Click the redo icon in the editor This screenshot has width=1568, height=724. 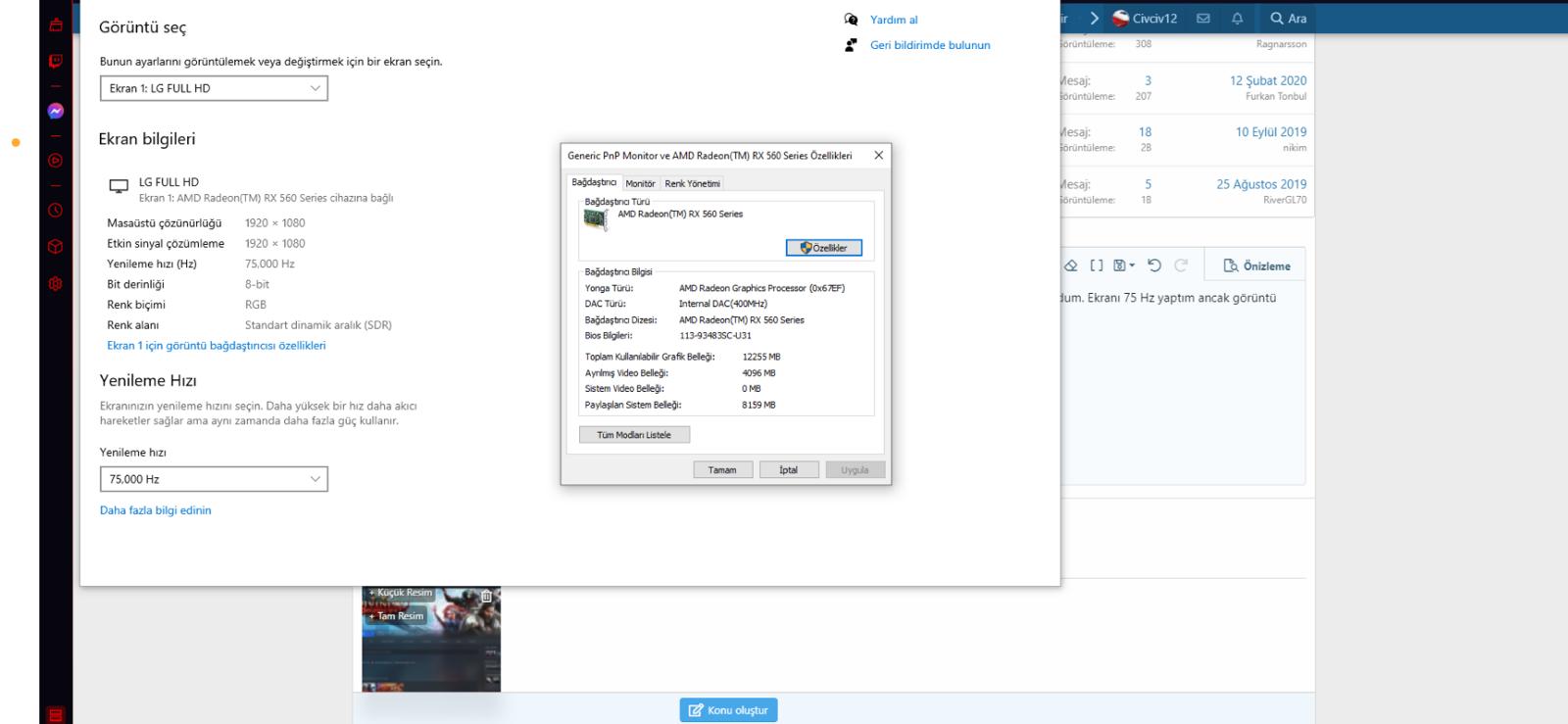[1181, 265]
